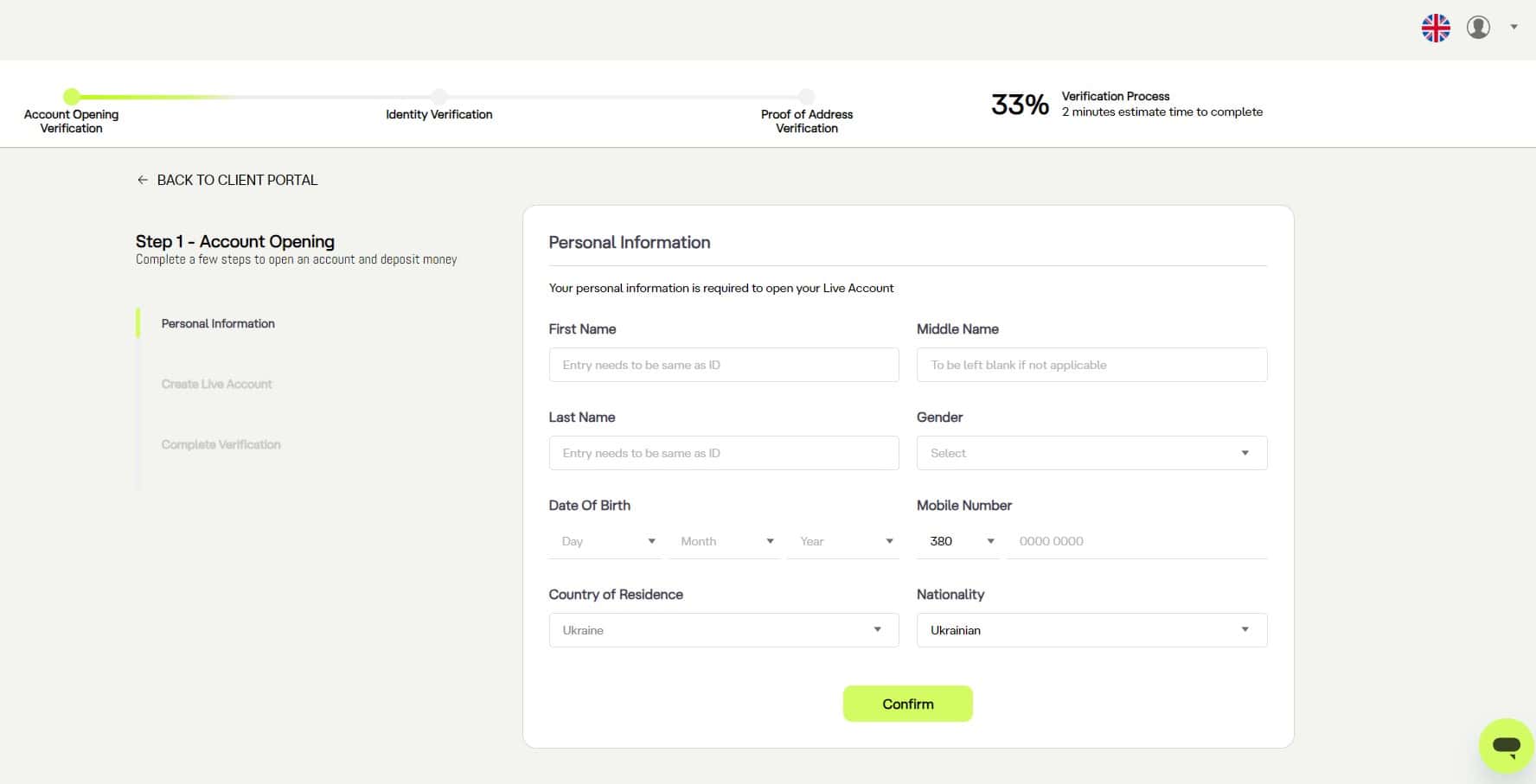Click the Confirm button
1536x784 pixels.
[x=907, y=704]
